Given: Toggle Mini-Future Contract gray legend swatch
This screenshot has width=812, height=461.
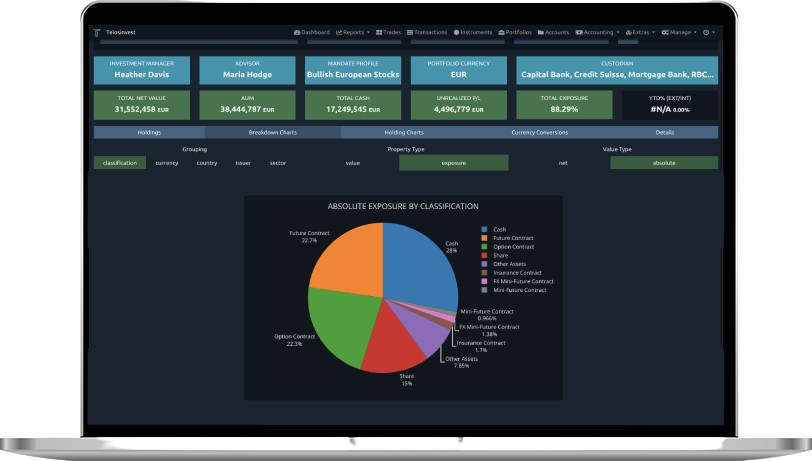Looking at the screenshot, I should coord(484,290).
